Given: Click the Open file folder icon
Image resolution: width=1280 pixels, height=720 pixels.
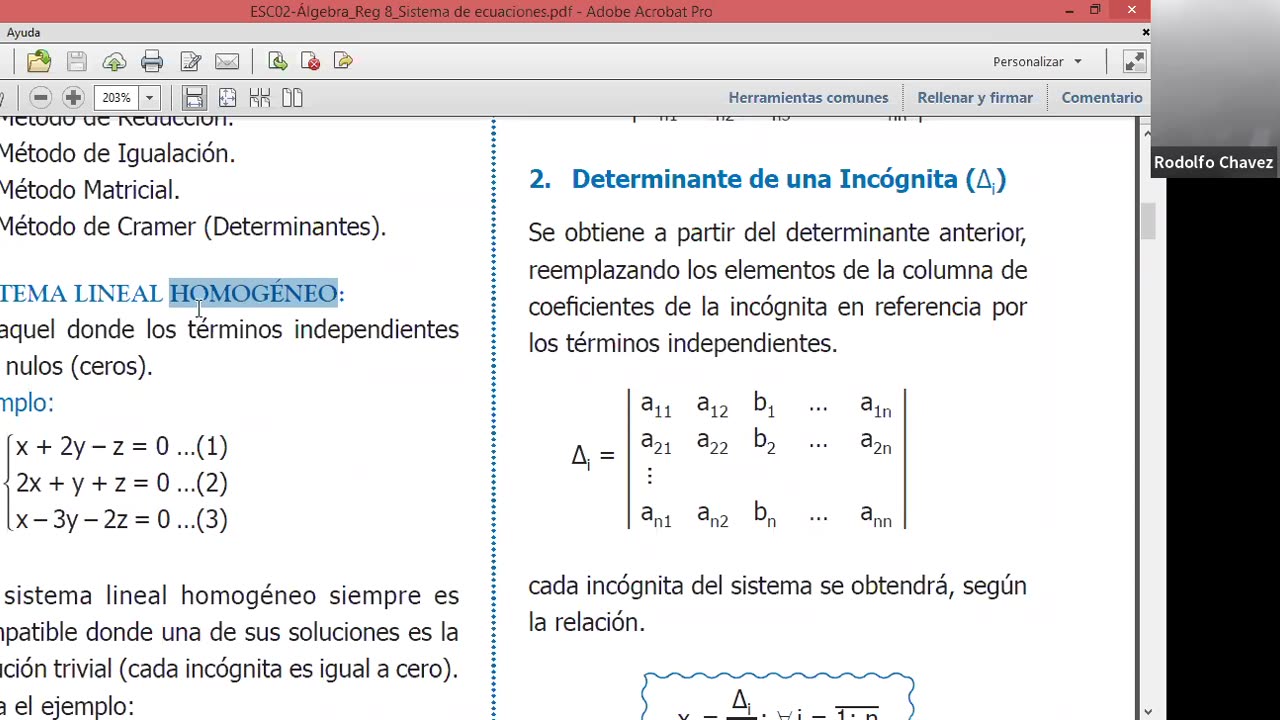Looking at the screenshot, I should [x=39, y=62].
